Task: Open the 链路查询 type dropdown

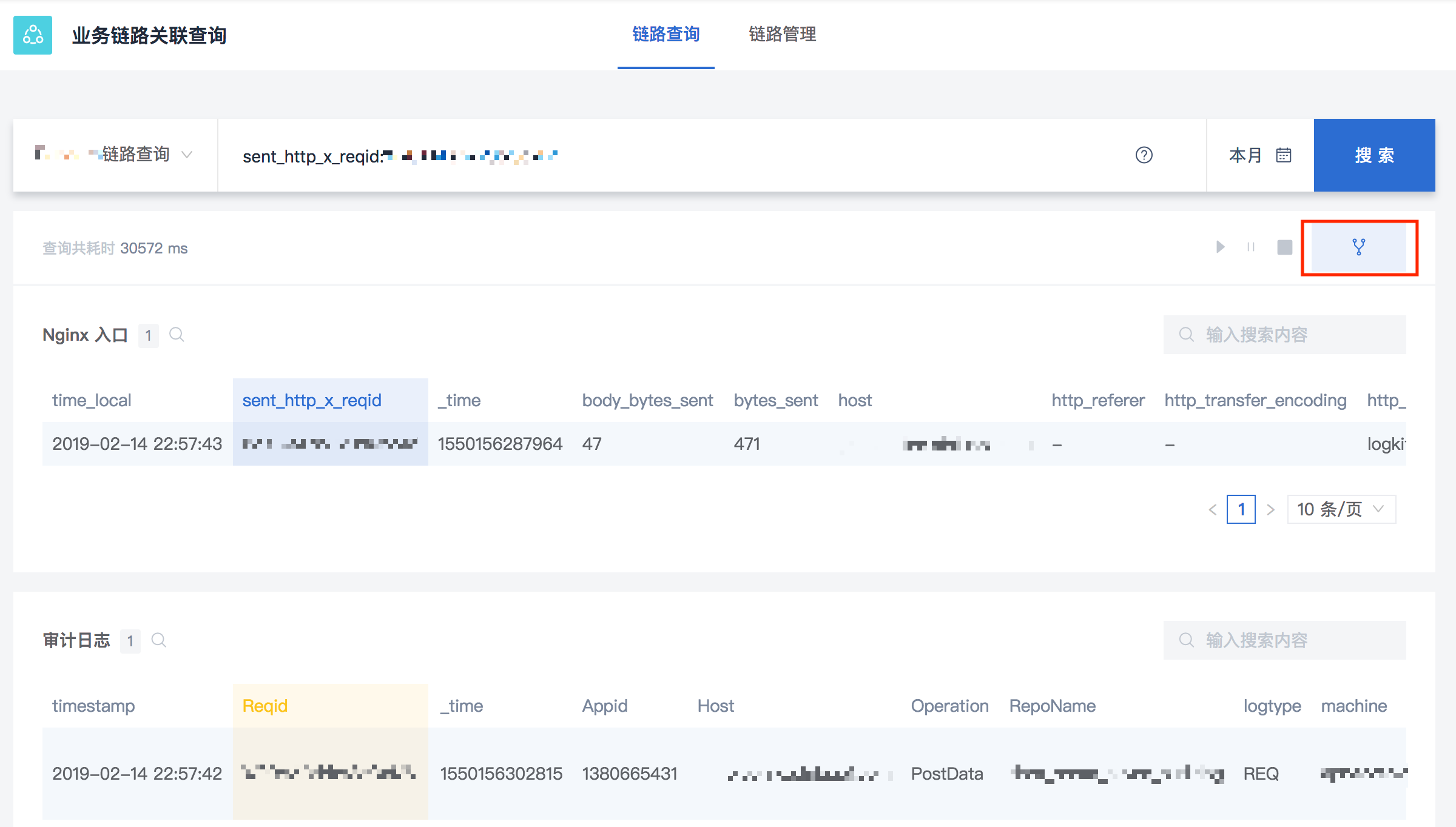Action: [115, 155]
